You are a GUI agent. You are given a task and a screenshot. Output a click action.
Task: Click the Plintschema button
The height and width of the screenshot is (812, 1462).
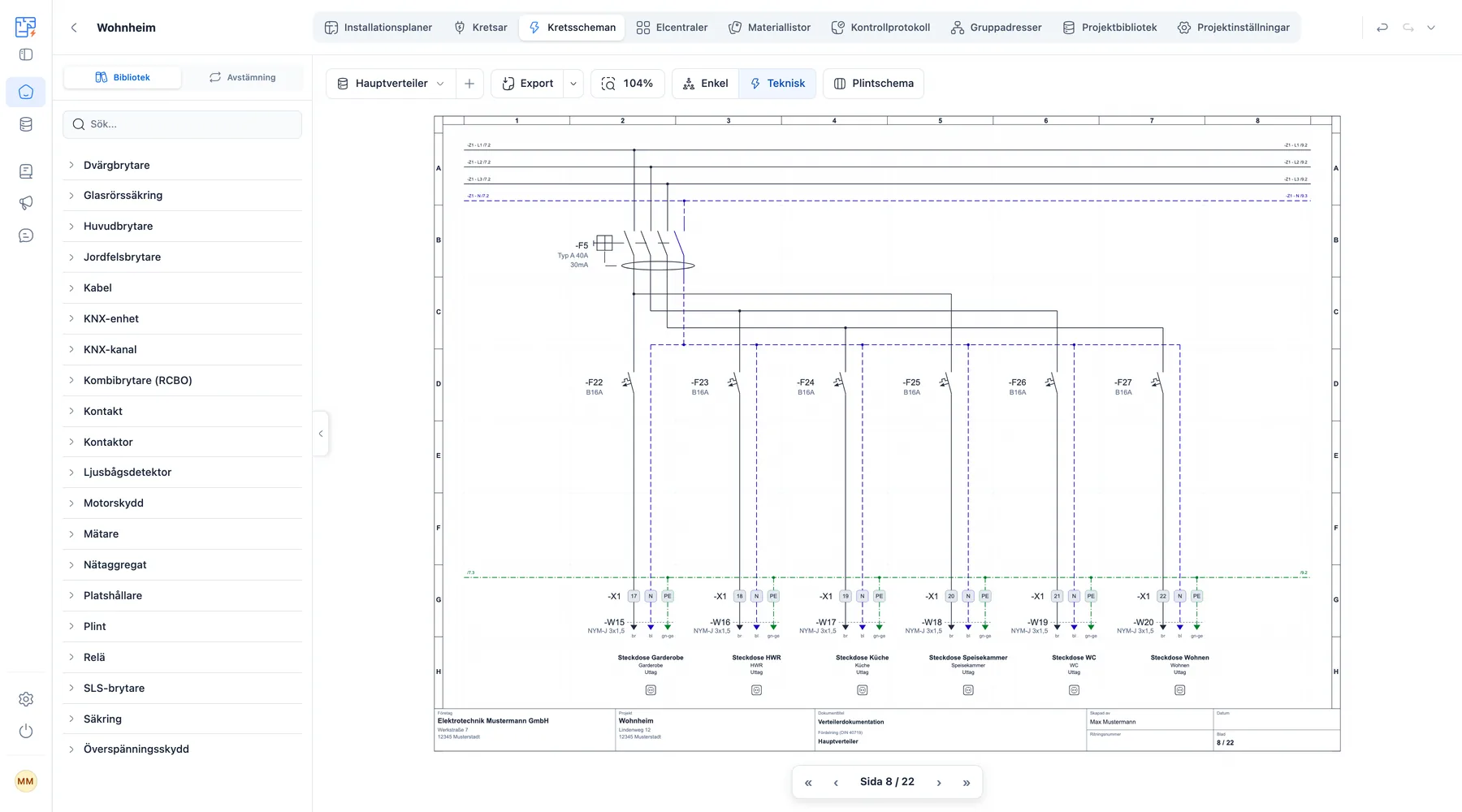pos(873,84)
